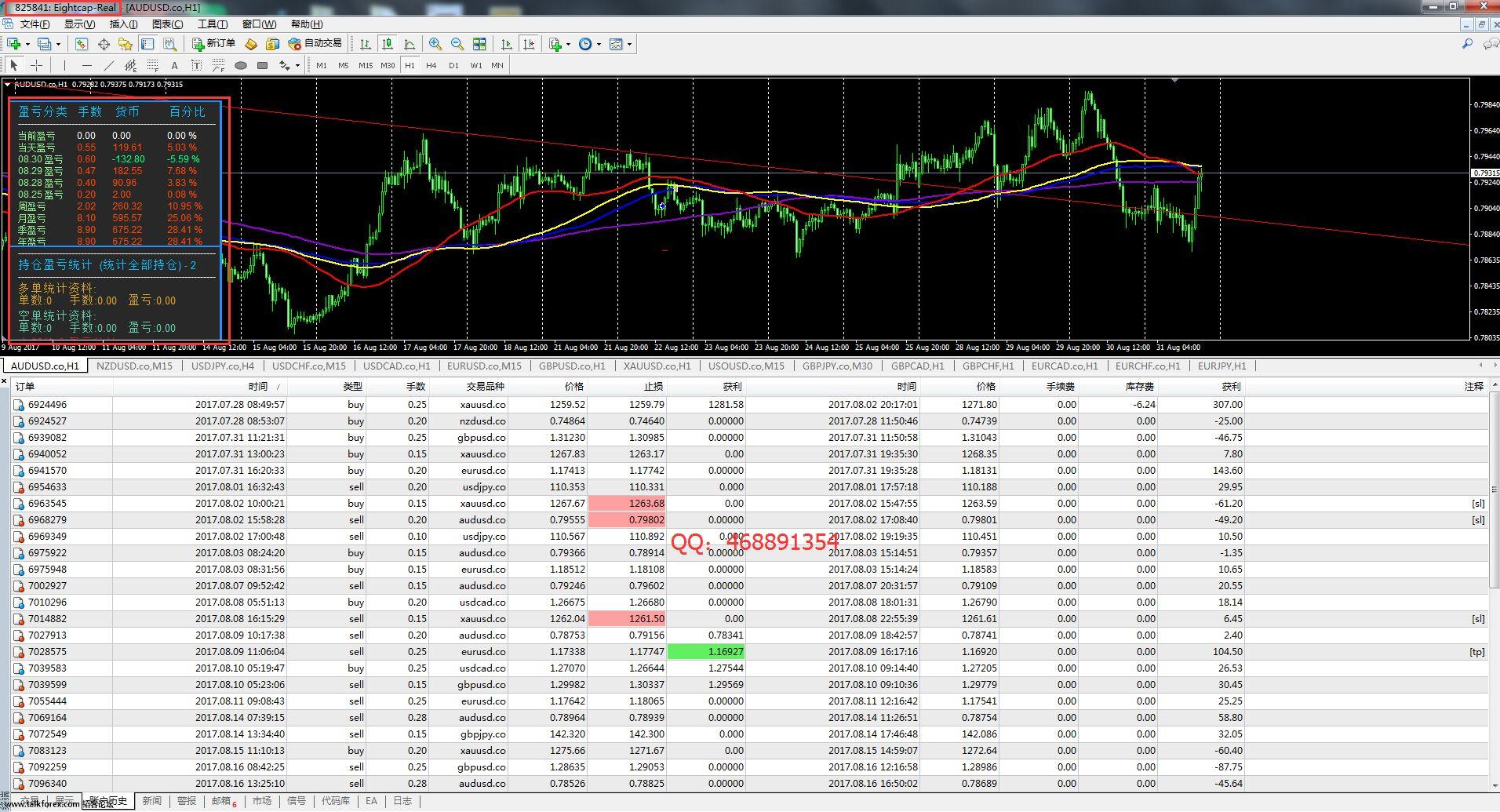Screen dimensions: 1500x812
Task: Switch timeframe to M30
Action: [388, 65]
